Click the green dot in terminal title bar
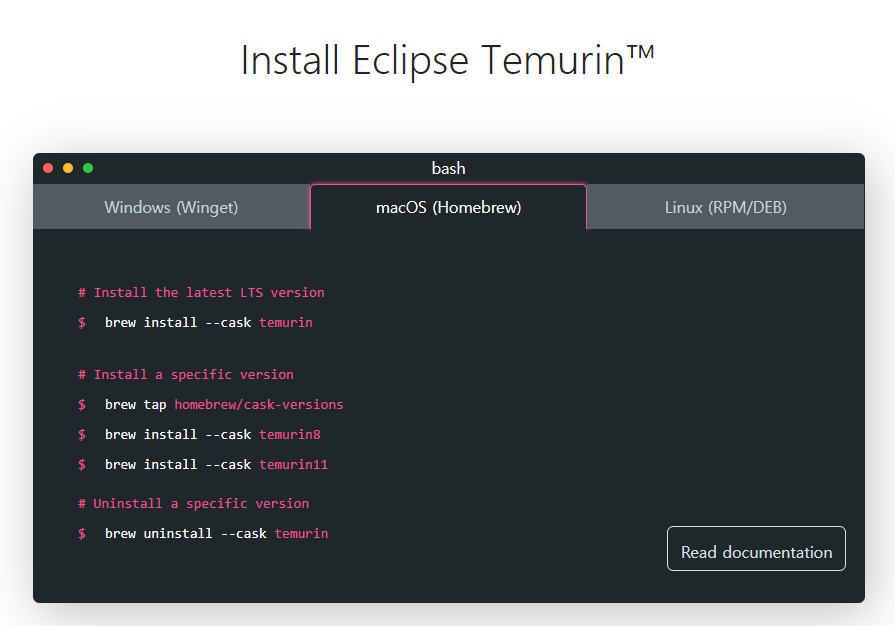This screenshot has width=895, height=626. coord(88,168)
